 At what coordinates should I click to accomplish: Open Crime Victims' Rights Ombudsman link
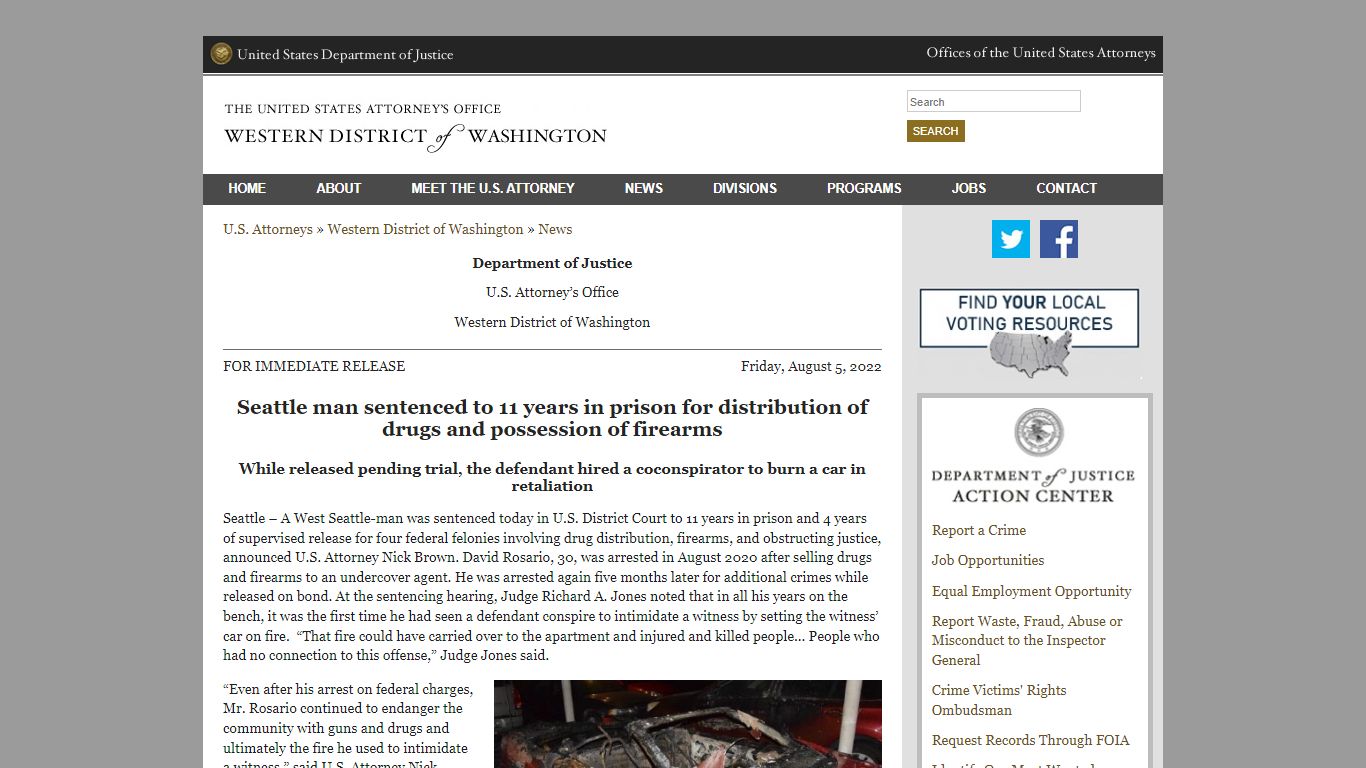click(x=999, y=700)
